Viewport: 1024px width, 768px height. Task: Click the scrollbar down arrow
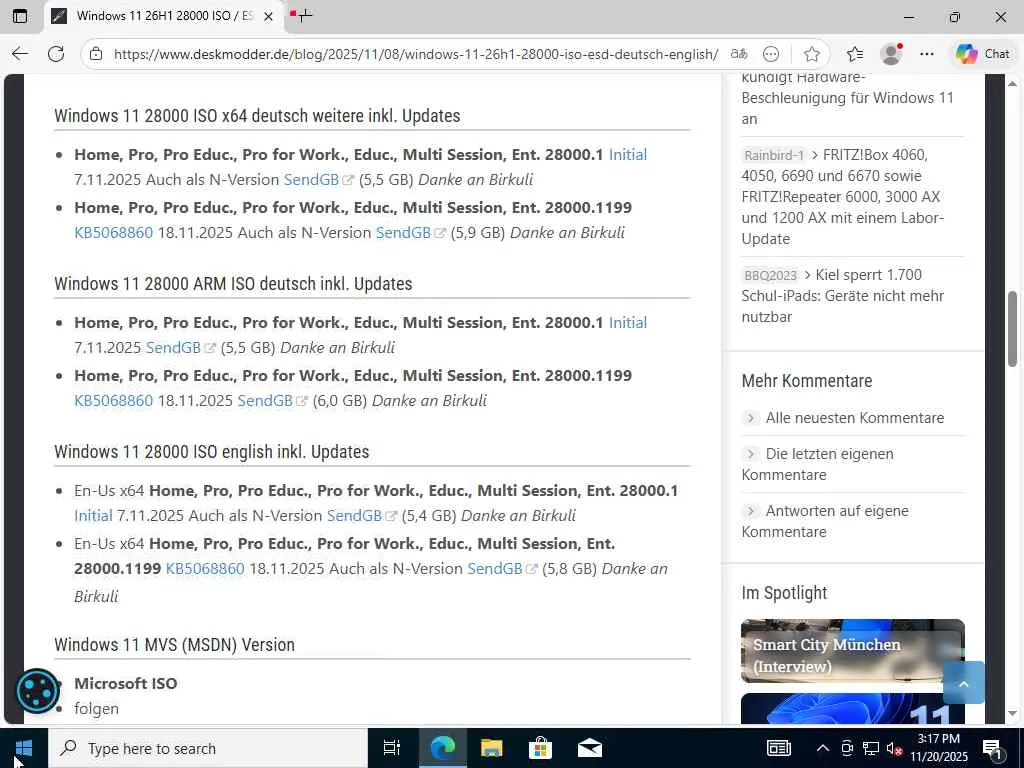(1012, 714)
